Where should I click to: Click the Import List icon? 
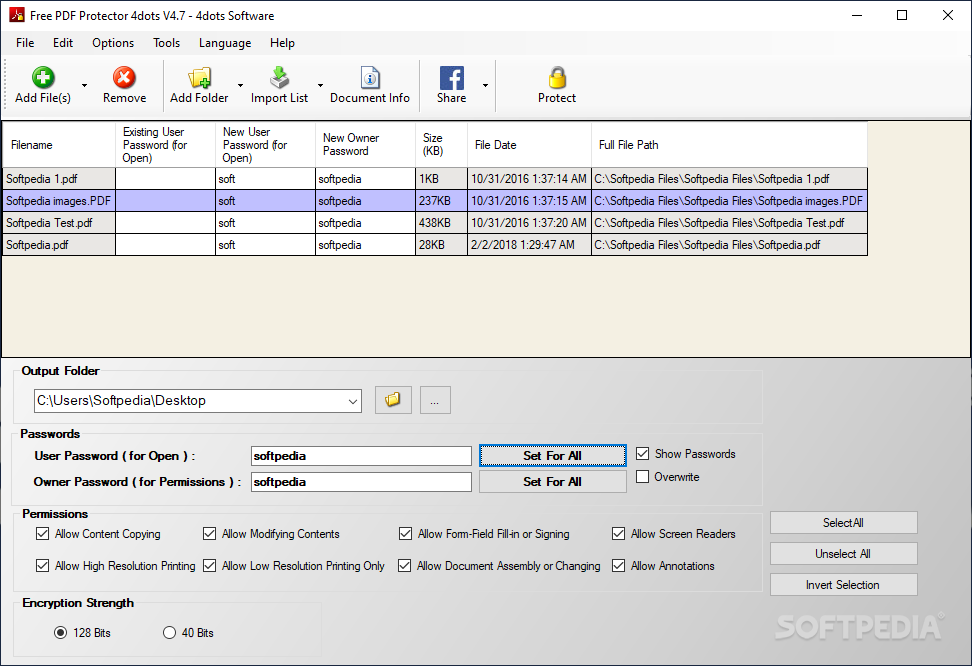coord(280,78)
